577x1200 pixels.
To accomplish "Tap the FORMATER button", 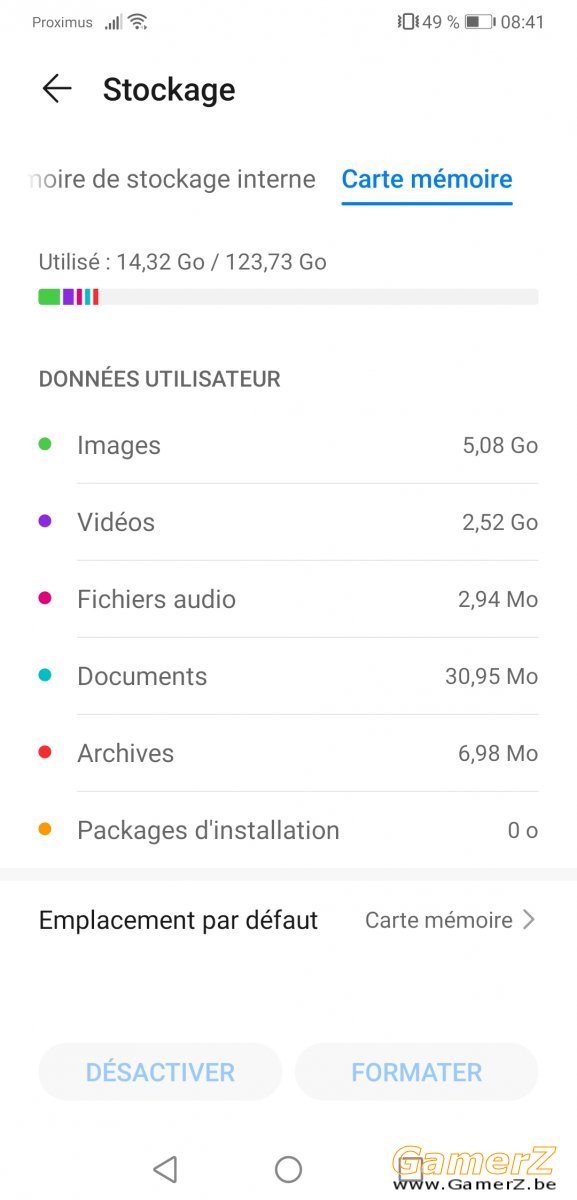I will coord(416,1072).
